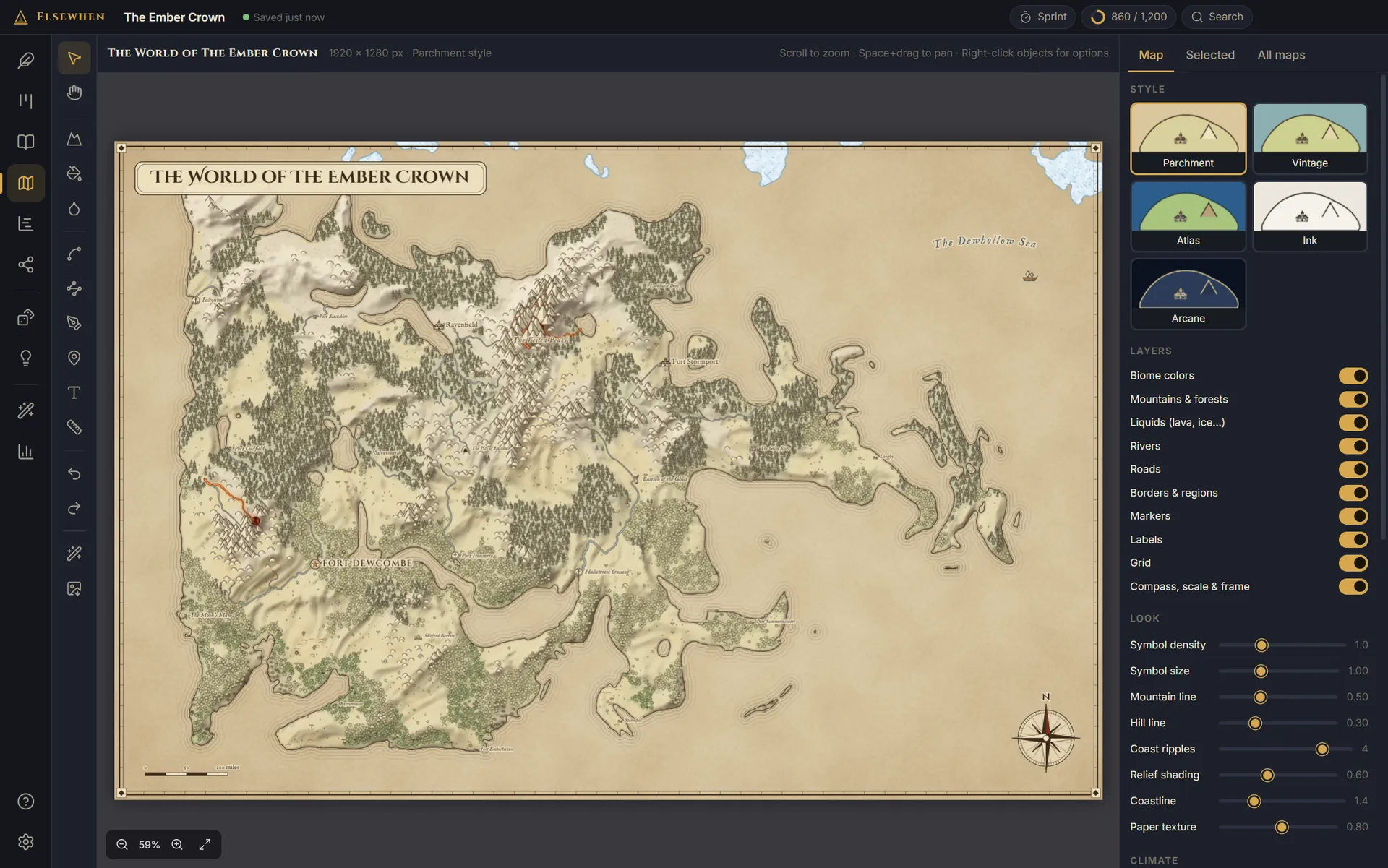The height and width of the screenshot is (868, 1388).
Task: Open the Search button
Action: pyautogui.click(x=1217, y=17)
